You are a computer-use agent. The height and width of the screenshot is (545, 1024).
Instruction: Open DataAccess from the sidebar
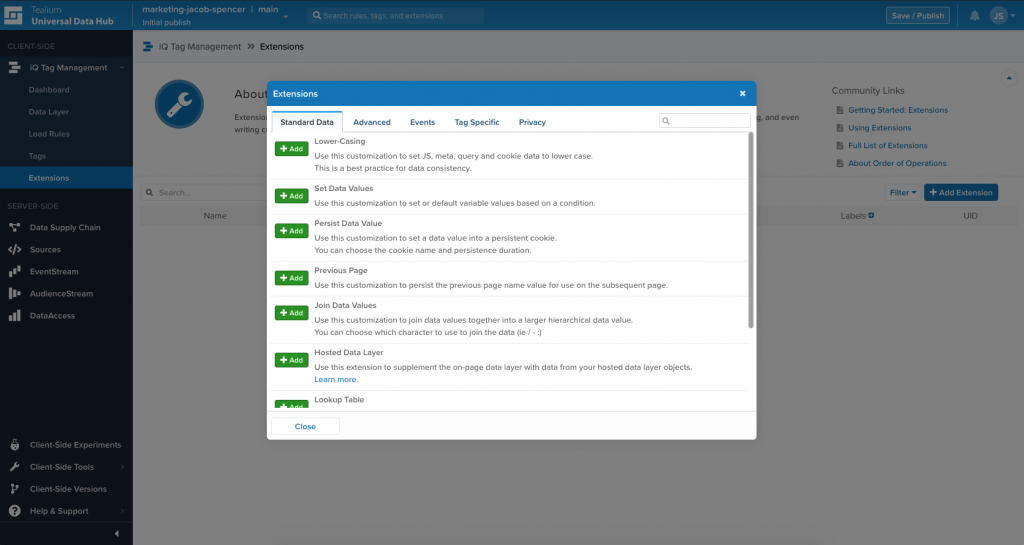(x=52, y=316)
